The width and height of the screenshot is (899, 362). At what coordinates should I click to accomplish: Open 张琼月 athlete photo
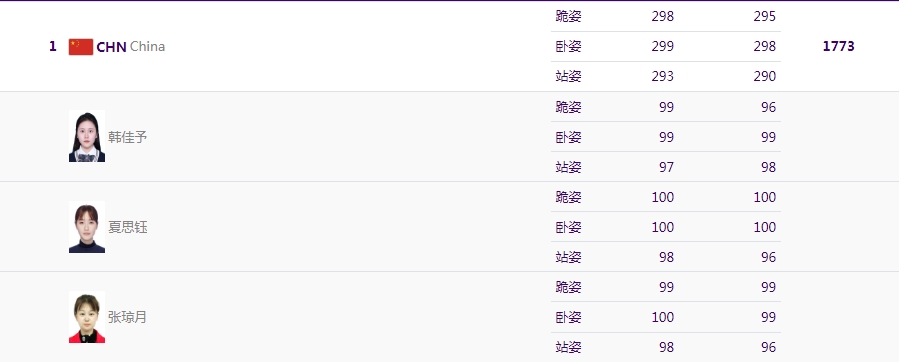click(87, 317)
